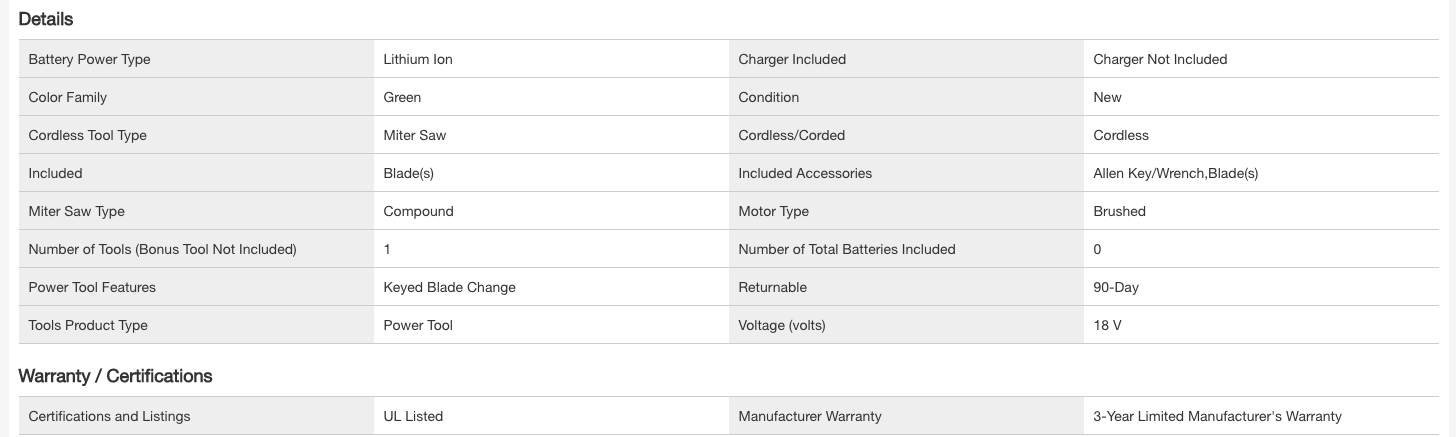Click the 90-Day returnable value
The image size is (1456, 437).
(x=1116, y=287)
